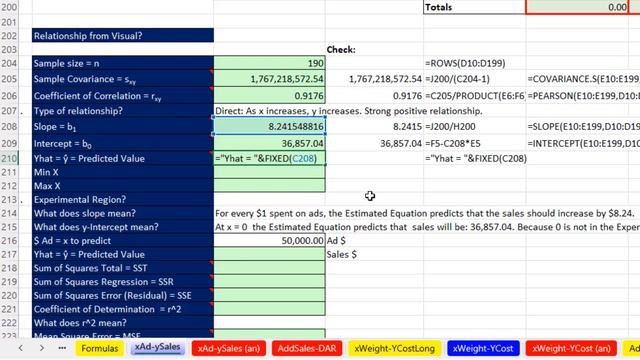640x360 pixels.
Task: Open the Formulas sheet tab
Action: coord(100,348)
